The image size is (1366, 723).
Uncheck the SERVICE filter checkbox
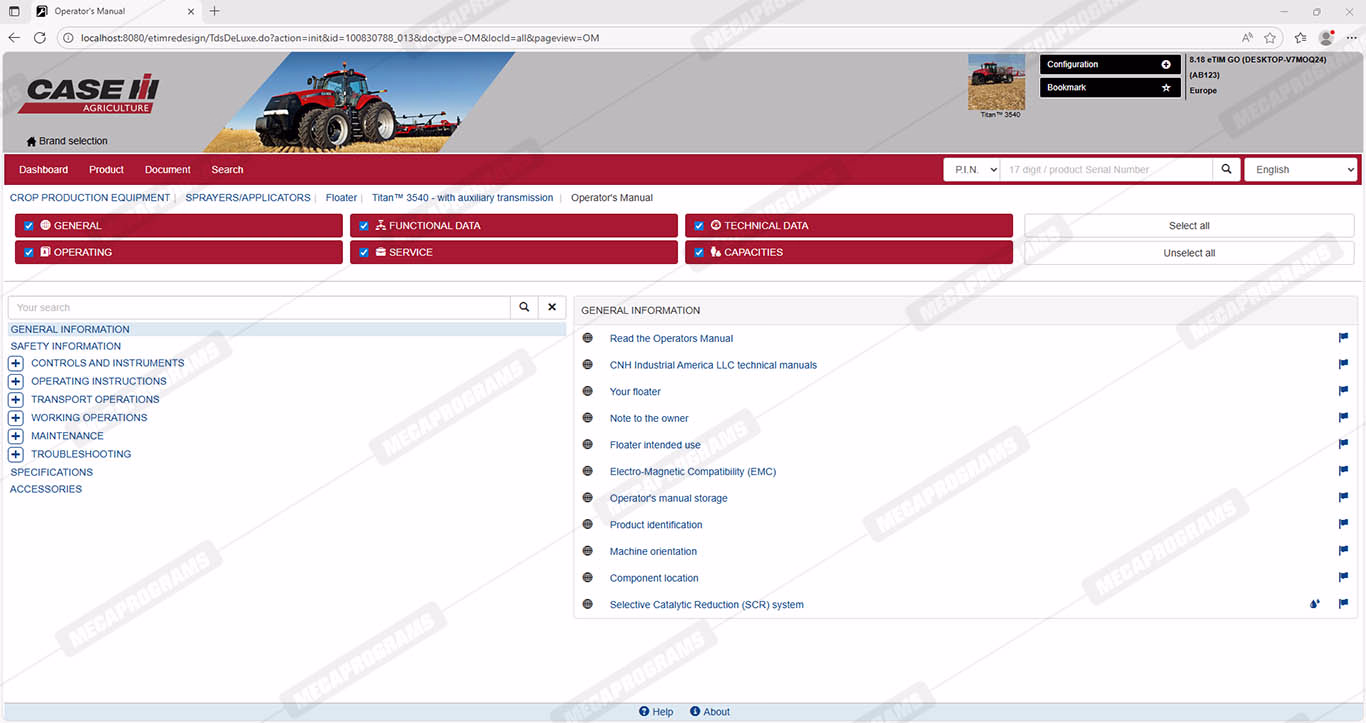[364, 253]
